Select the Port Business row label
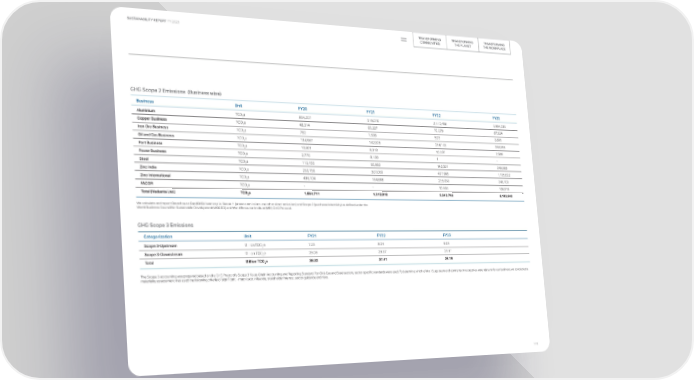The width and height of the screenshot is (694, 380). (150, 143)
